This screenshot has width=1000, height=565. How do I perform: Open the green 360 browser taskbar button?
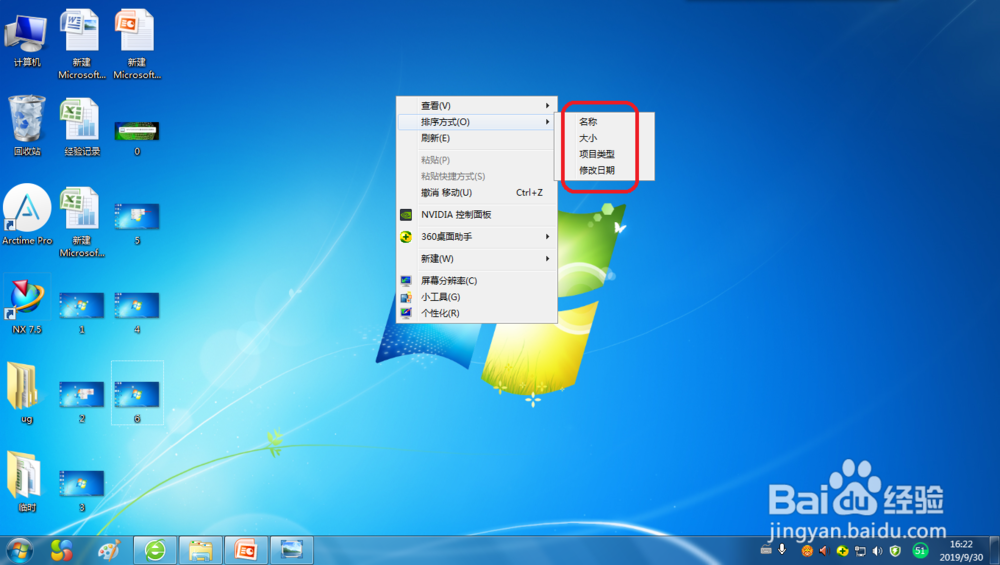155,550
